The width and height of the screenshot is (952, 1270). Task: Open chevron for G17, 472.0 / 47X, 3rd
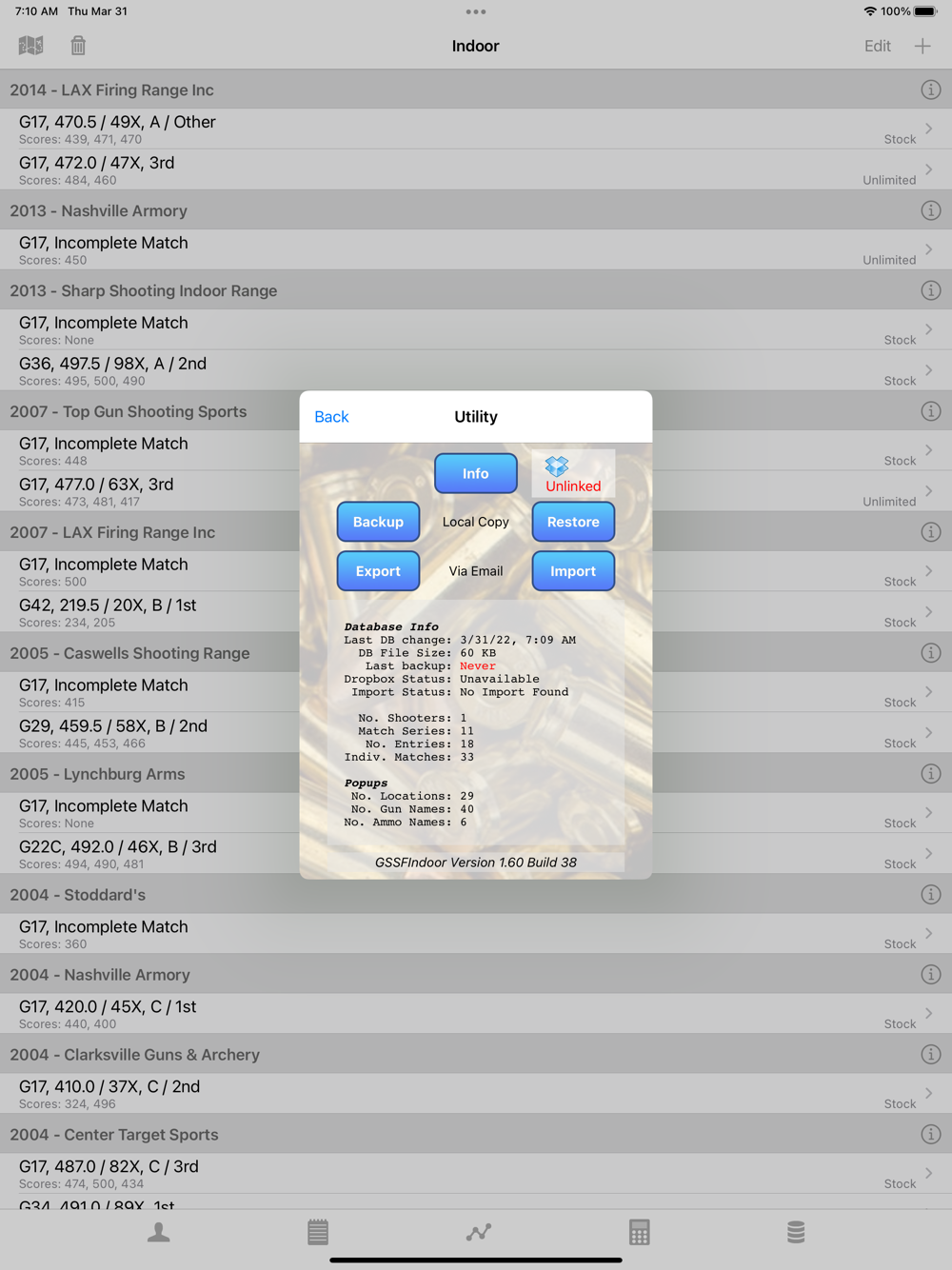[928, 169]
